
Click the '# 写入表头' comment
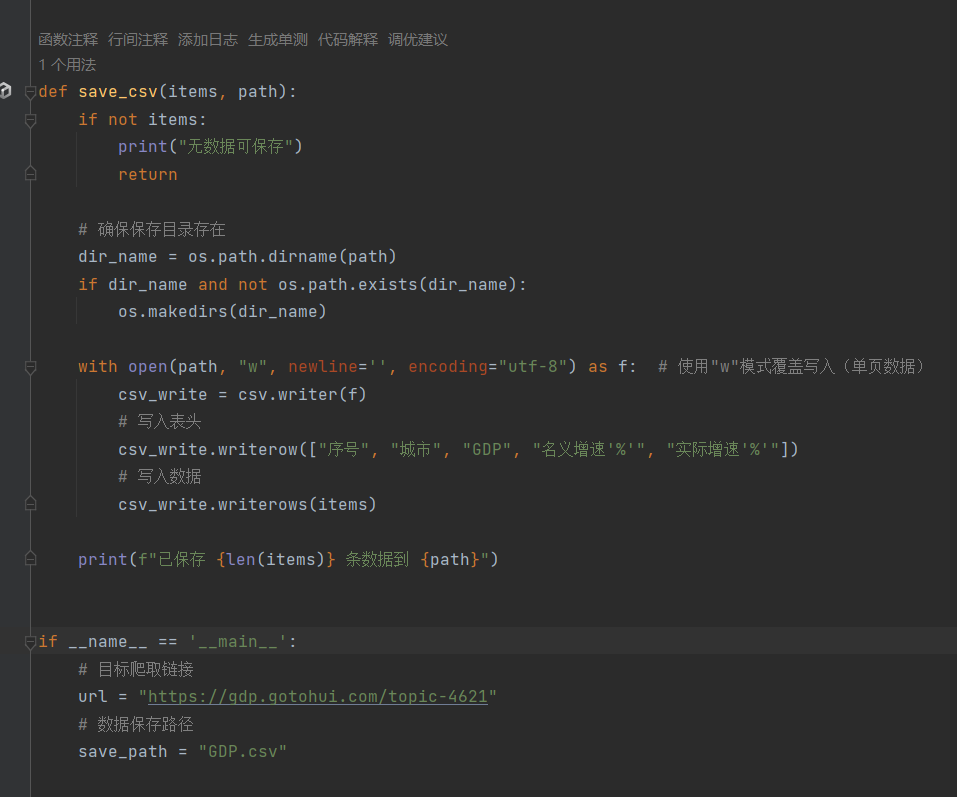[x=160, y=422]
